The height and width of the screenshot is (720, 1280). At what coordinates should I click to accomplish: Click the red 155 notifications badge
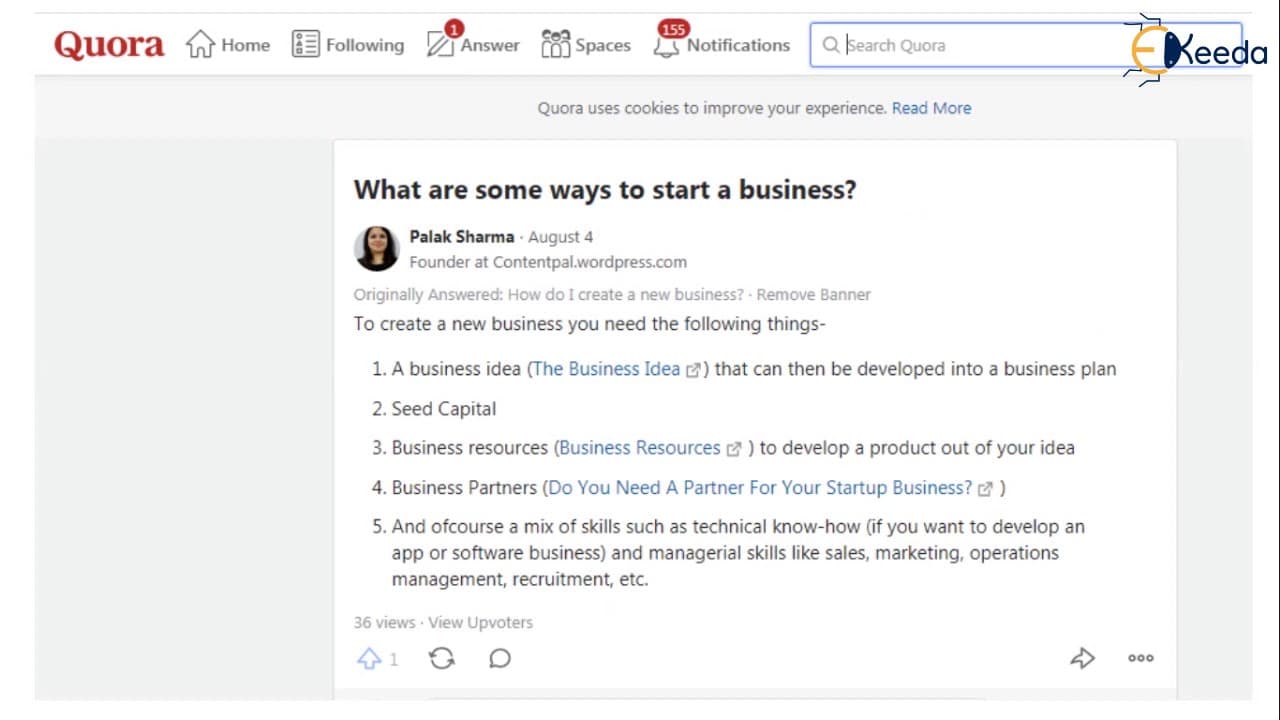(x=674, y=29)
